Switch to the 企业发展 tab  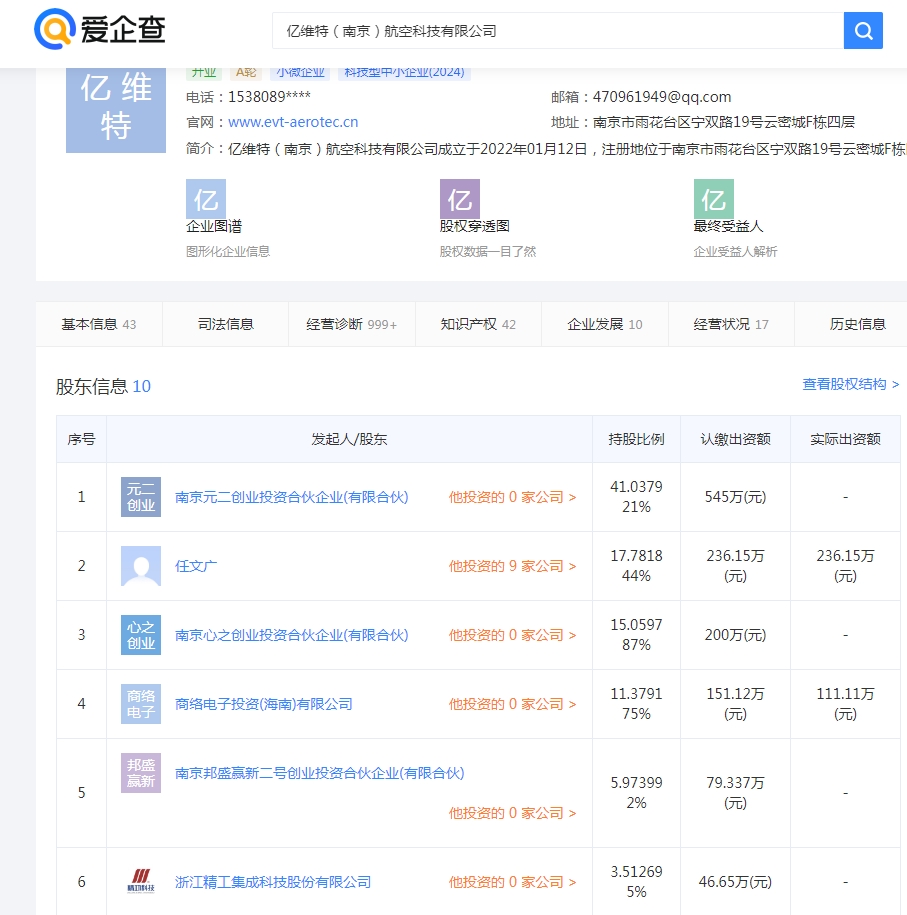pyautogui.click(x=605, y=324)
